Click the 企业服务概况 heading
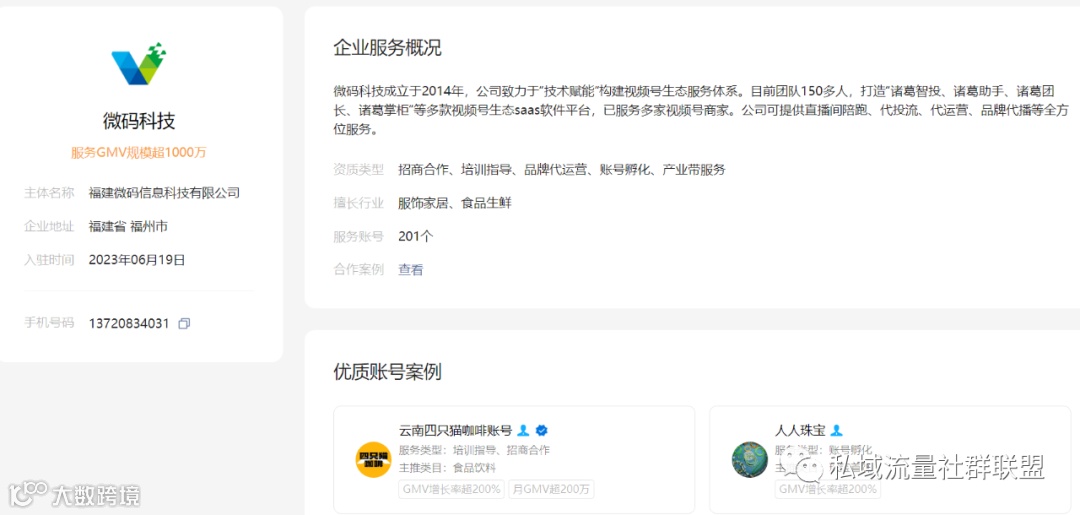 click(387, 48)
